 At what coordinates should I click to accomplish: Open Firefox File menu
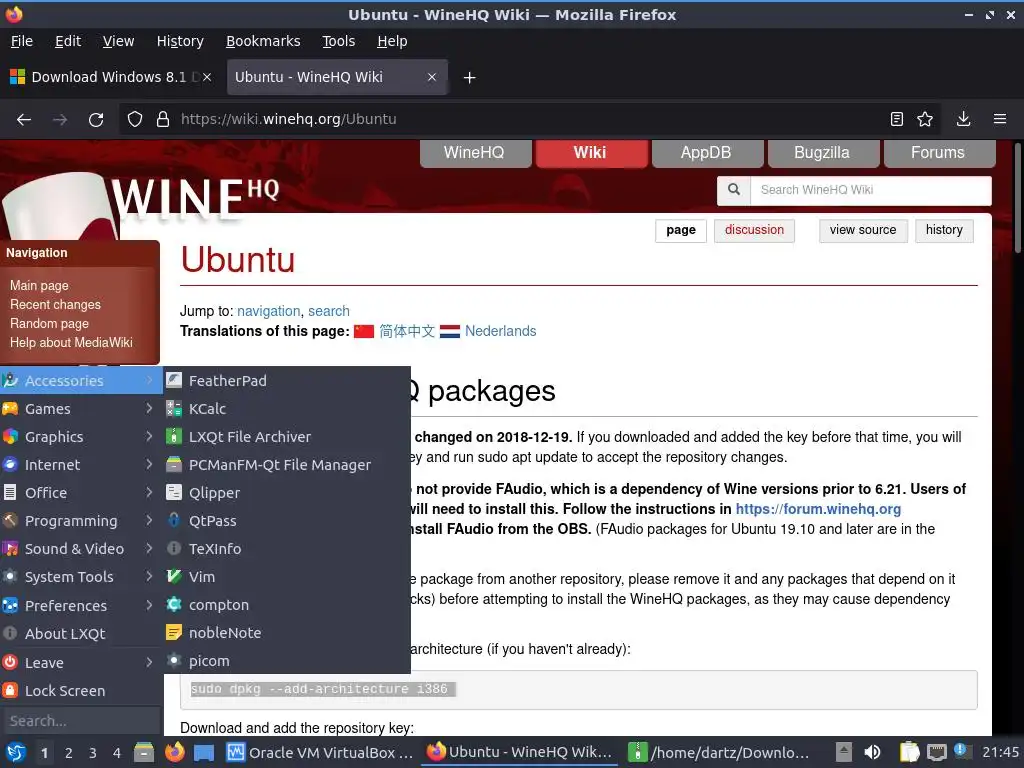pos(22,41)
